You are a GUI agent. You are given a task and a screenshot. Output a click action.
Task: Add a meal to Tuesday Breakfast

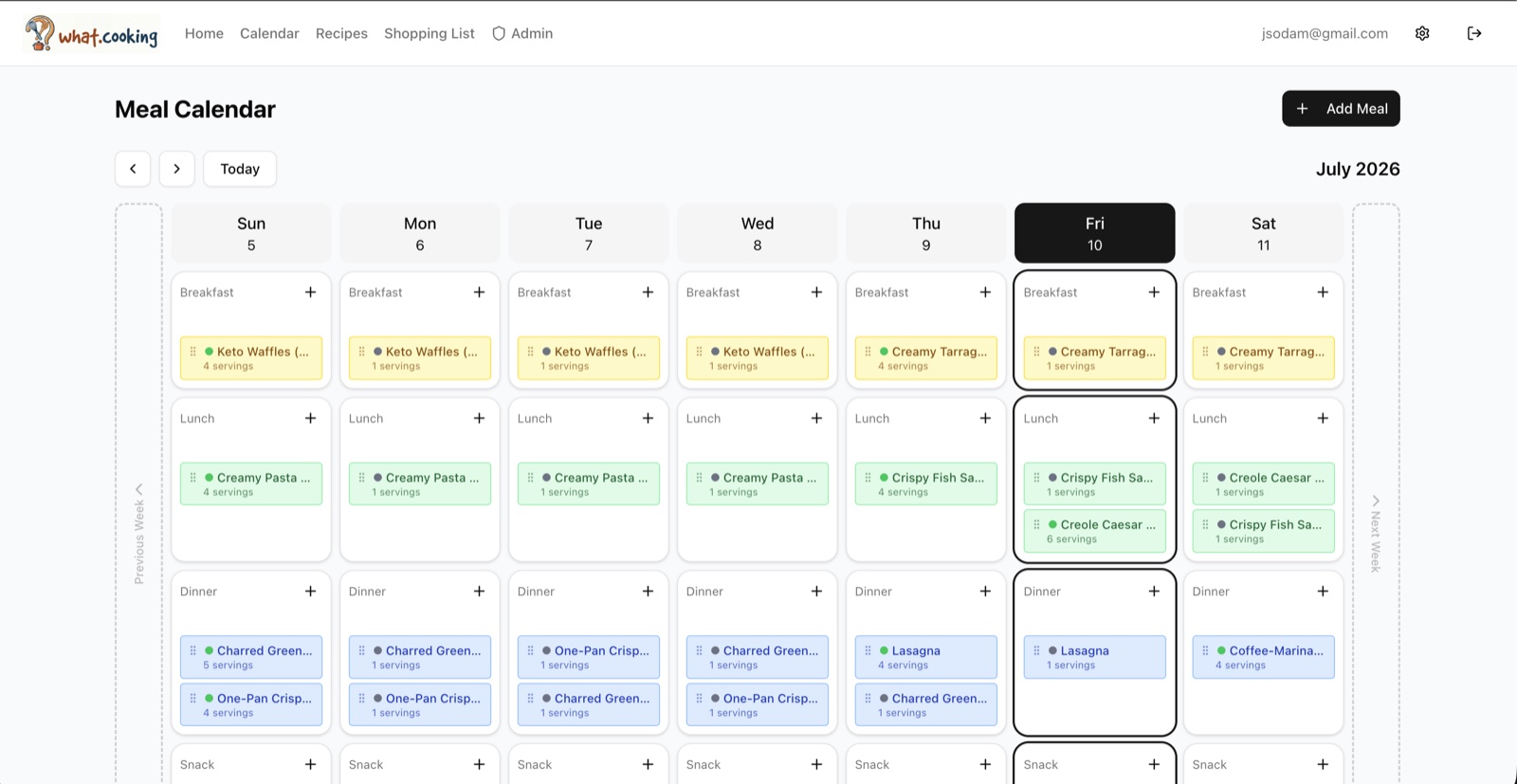(648, 292)
